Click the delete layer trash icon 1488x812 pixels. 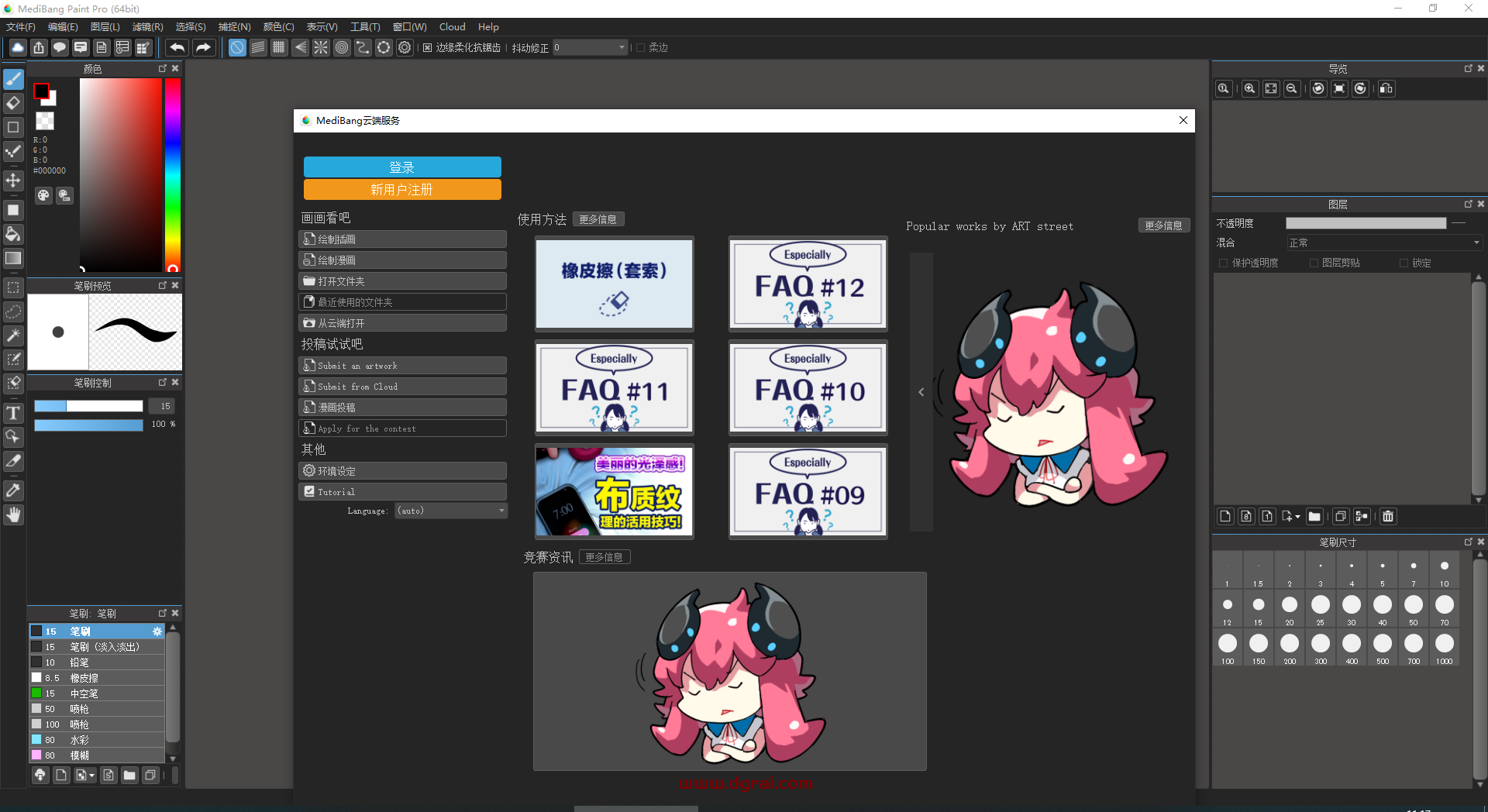click(1388, 516)
